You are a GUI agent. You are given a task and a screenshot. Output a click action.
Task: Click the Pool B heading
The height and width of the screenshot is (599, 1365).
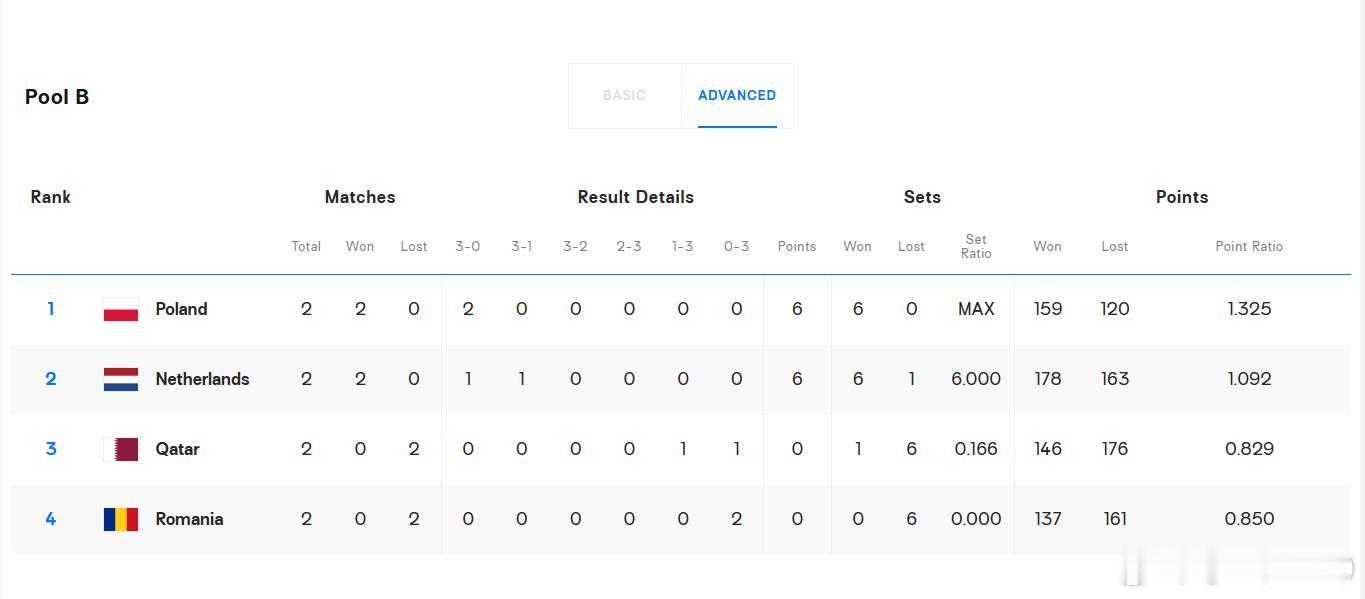click(57, 97)
